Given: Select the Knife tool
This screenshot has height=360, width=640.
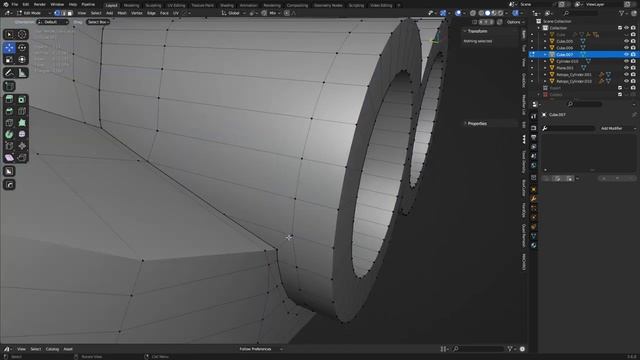Looking at the screenshot, I should 9,122.
